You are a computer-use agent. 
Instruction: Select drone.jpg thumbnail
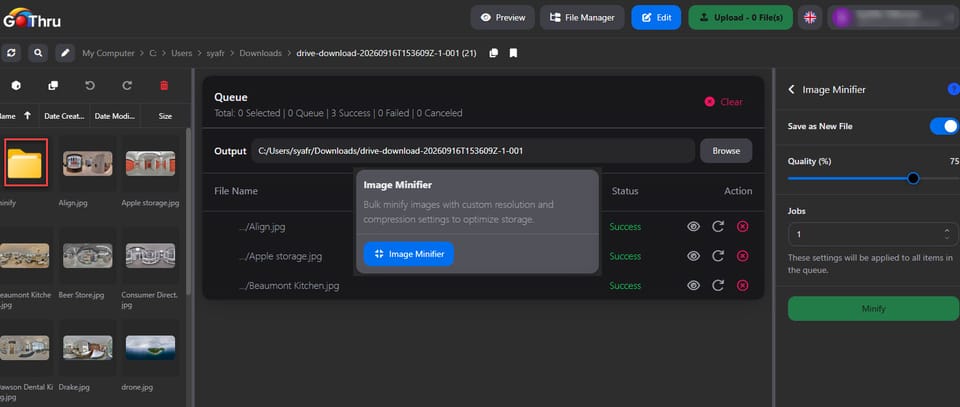150,348
